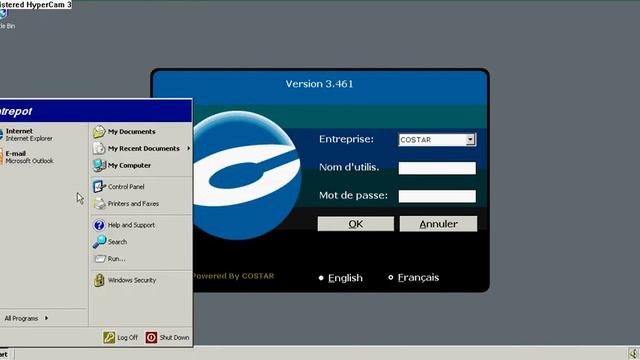Click the Version 3.461 text
The image size is (640, 360).
click(319, 84)
